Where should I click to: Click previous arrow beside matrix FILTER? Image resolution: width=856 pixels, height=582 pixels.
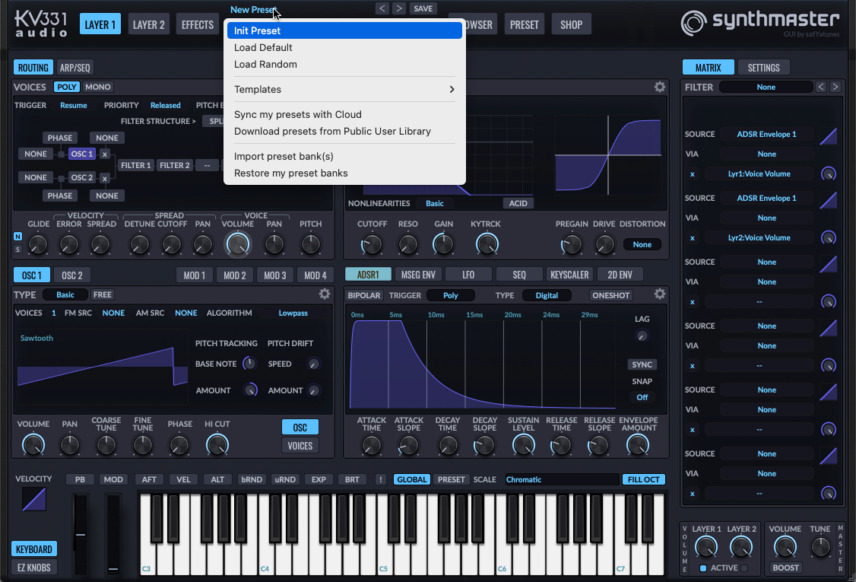tap(821, 87)
